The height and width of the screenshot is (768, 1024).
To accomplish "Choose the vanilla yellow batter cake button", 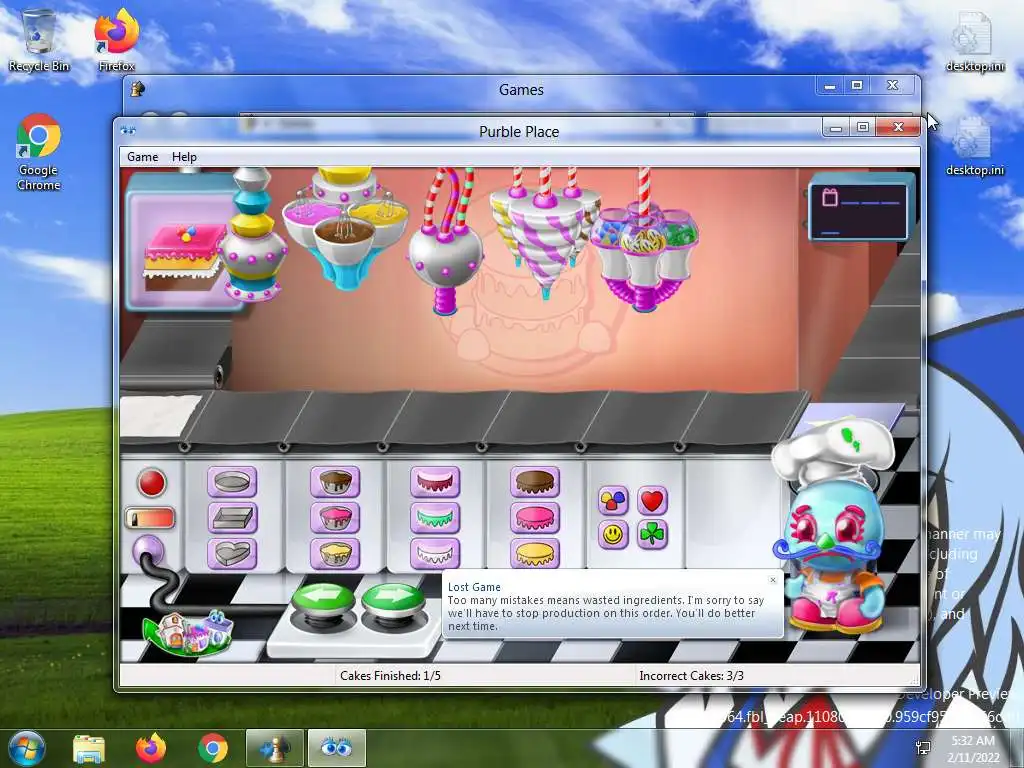I will (335, 553).
